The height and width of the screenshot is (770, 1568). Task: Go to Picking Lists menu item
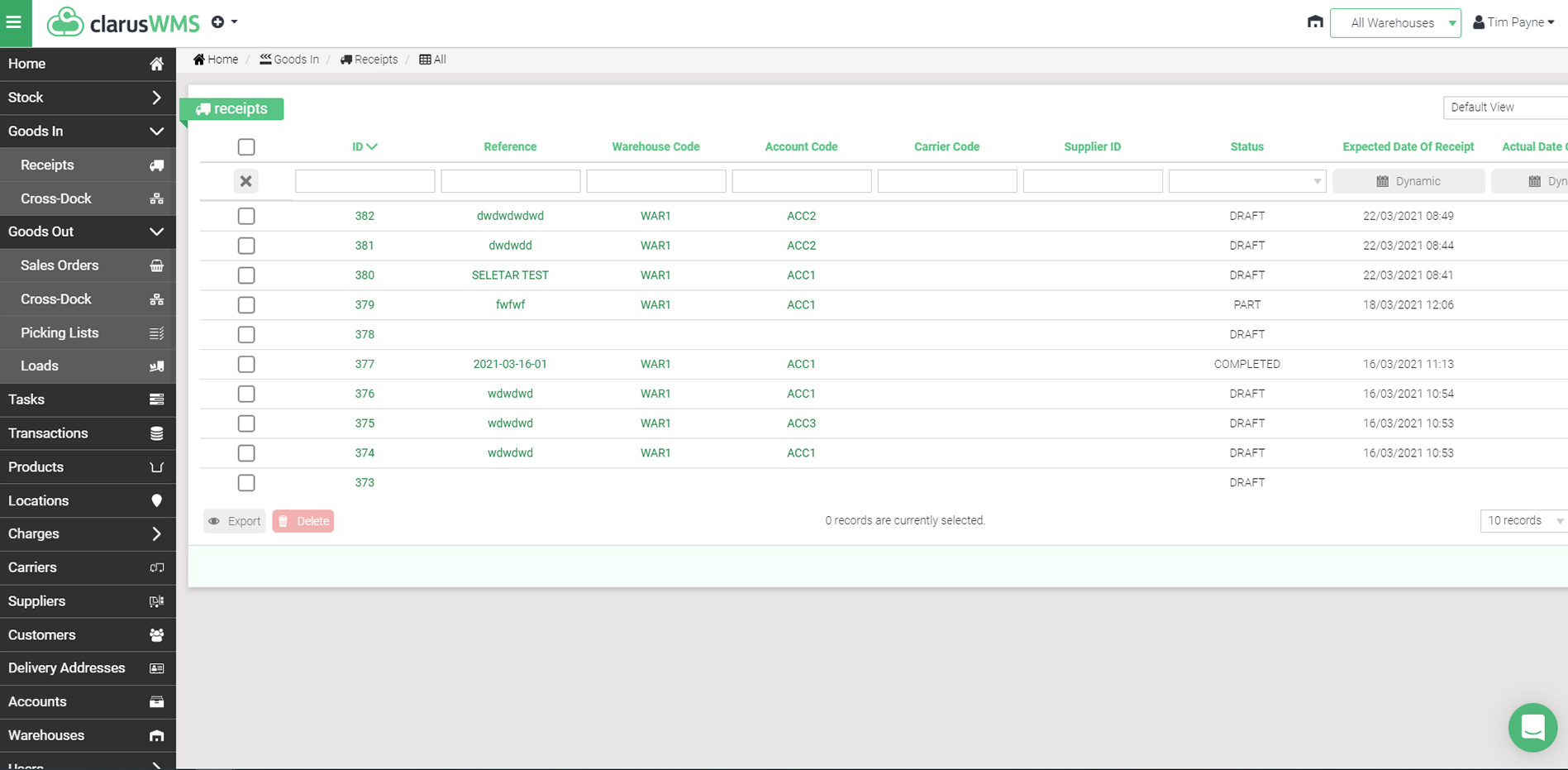(60, 332)
